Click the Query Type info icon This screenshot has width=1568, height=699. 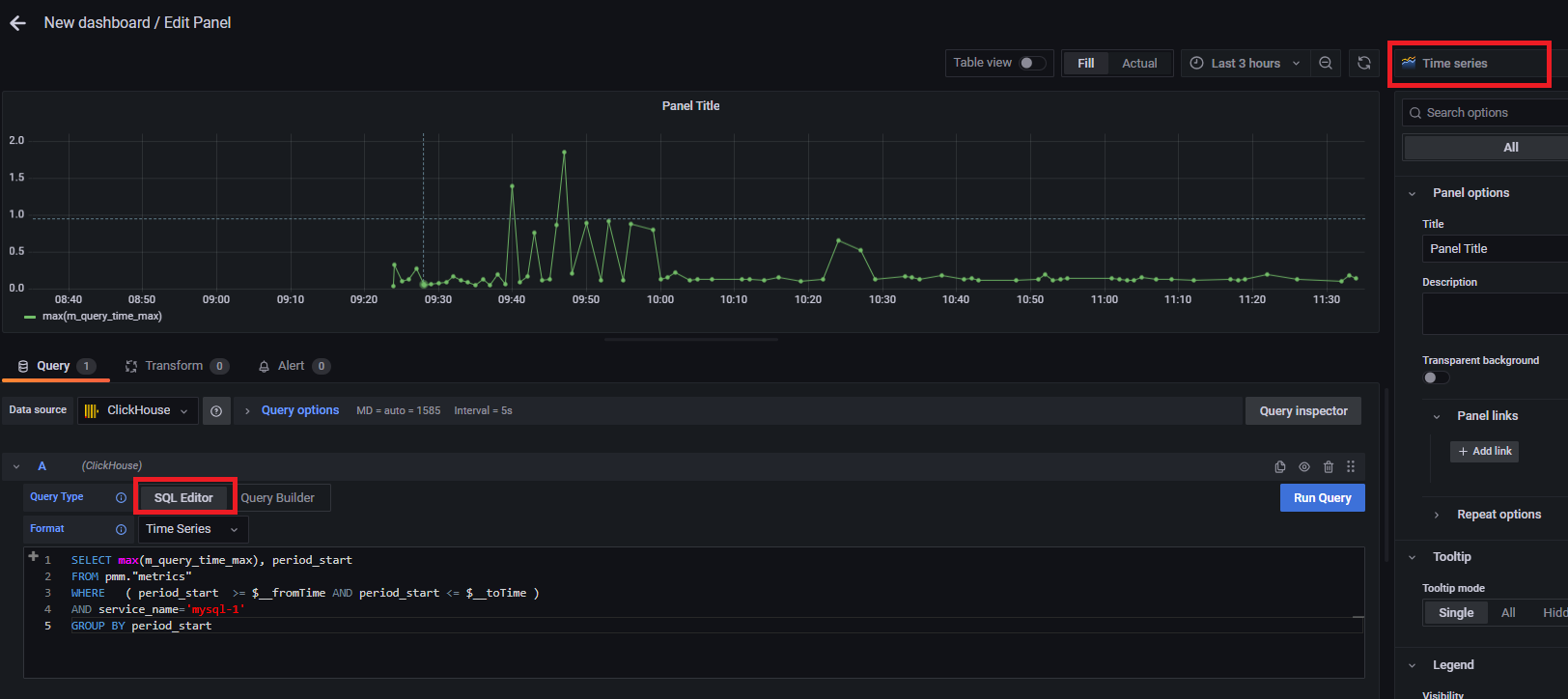(x=121, y=498)
